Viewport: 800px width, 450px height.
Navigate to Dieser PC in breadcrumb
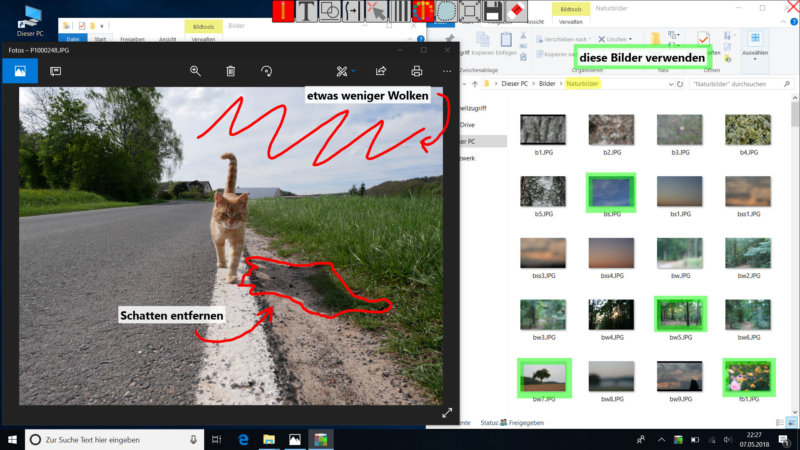click(x=514, y=84)
